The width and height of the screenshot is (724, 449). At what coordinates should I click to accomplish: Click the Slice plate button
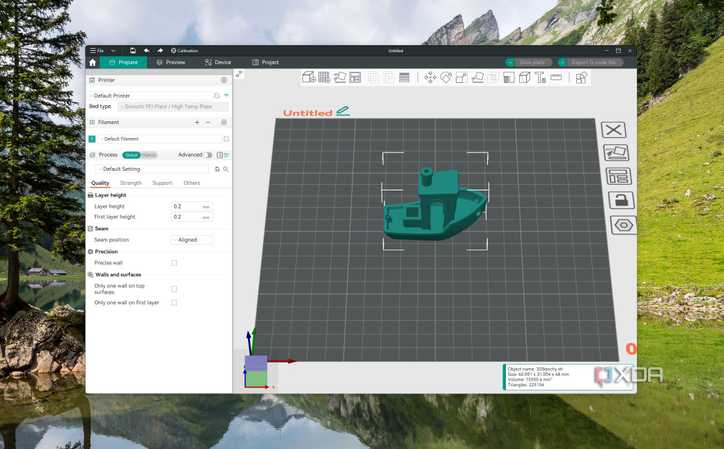click(529, 62)
